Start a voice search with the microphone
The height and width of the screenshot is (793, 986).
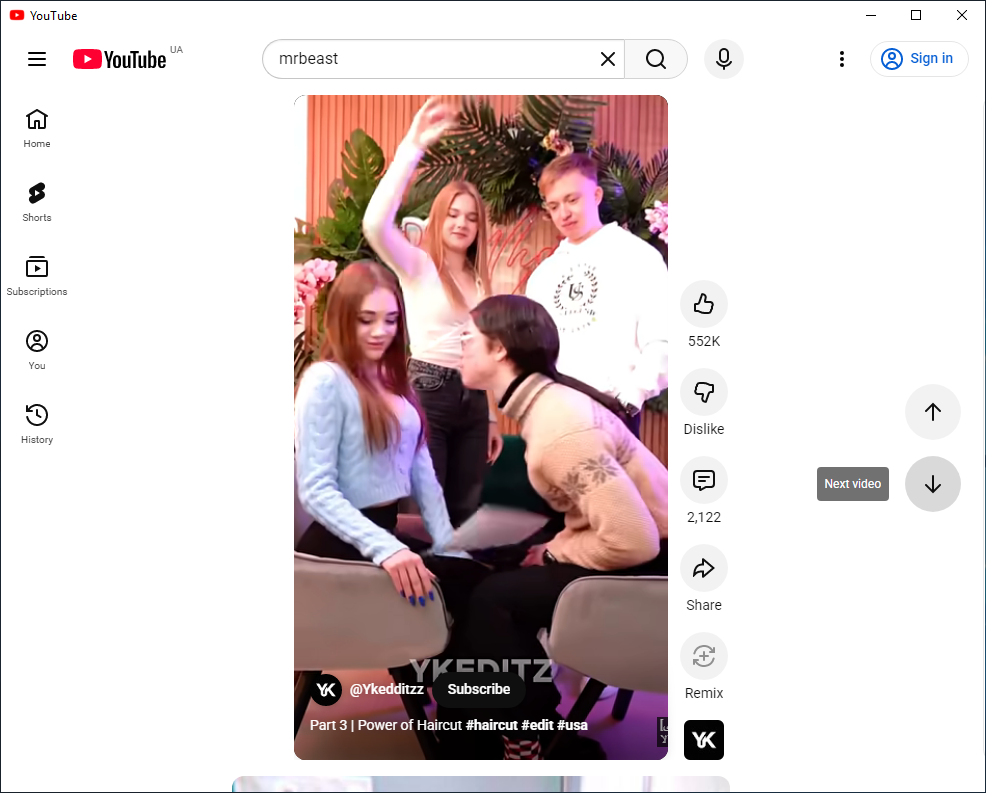(723, 59)
